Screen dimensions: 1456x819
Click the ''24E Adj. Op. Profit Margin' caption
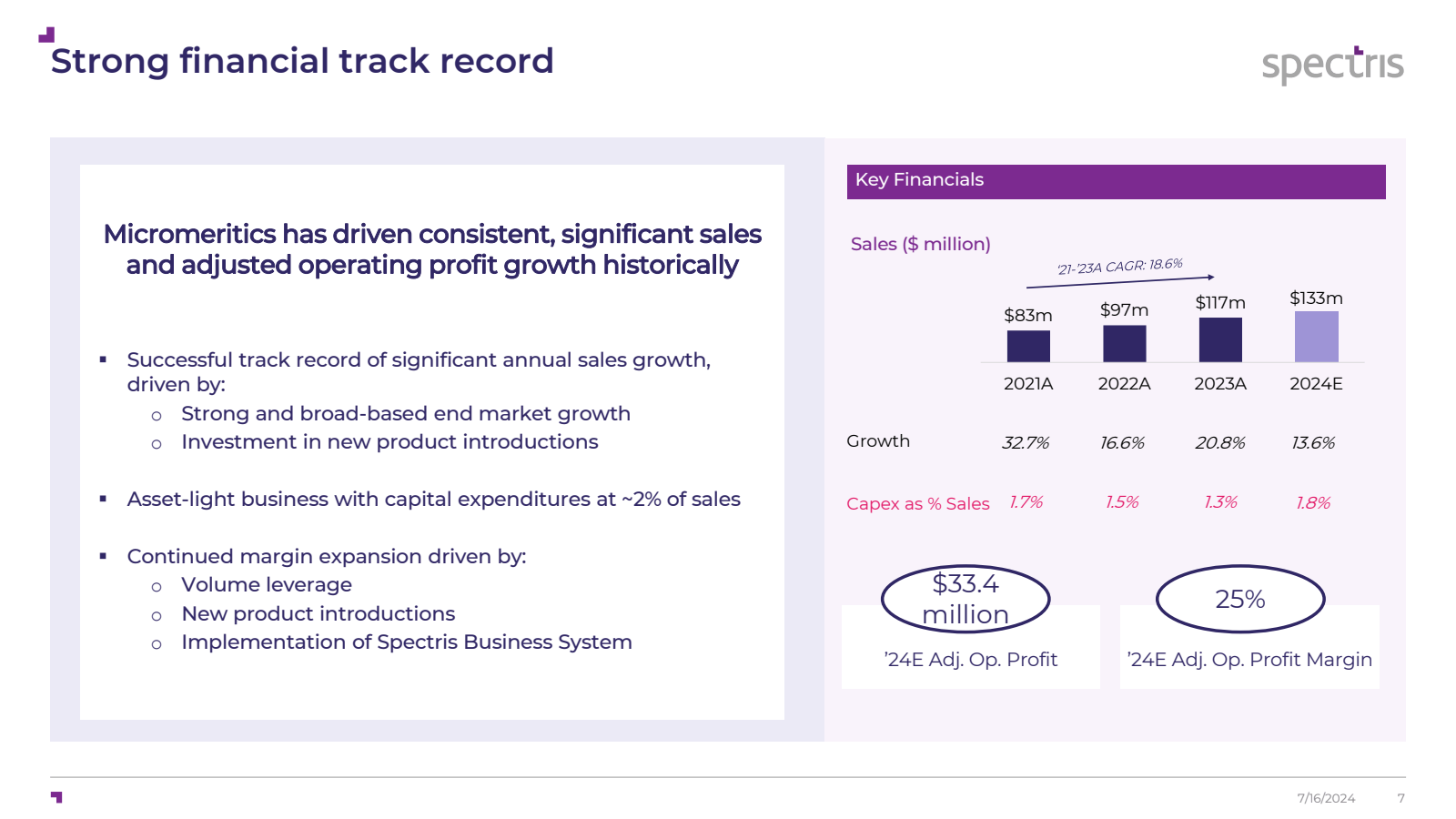point(1249,660)
